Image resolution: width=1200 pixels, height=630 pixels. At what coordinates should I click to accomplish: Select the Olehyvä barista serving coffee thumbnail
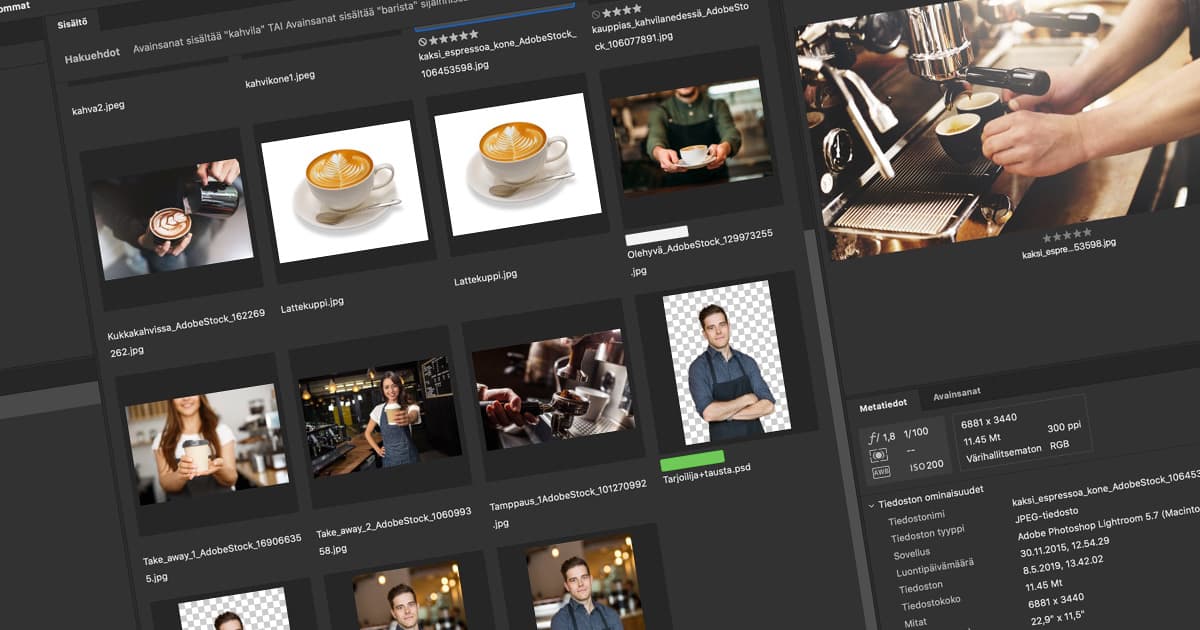[x=694, y=139]
